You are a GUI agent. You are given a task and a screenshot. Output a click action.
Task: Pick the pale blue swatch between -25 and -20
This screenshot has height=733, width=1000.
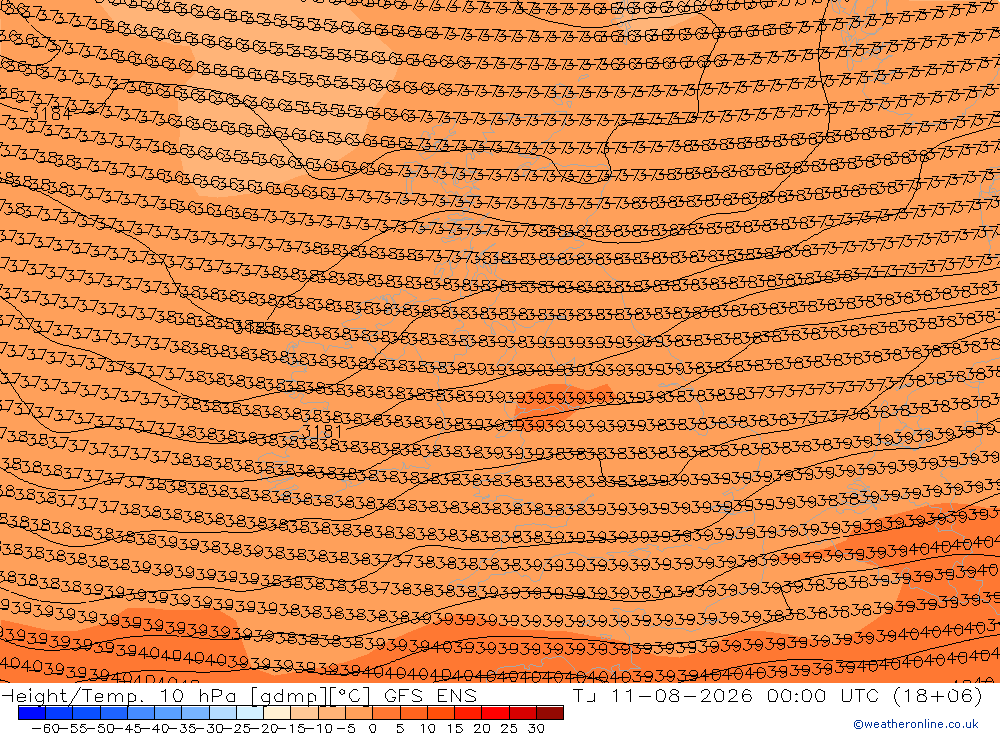click(x=249, y=713)
